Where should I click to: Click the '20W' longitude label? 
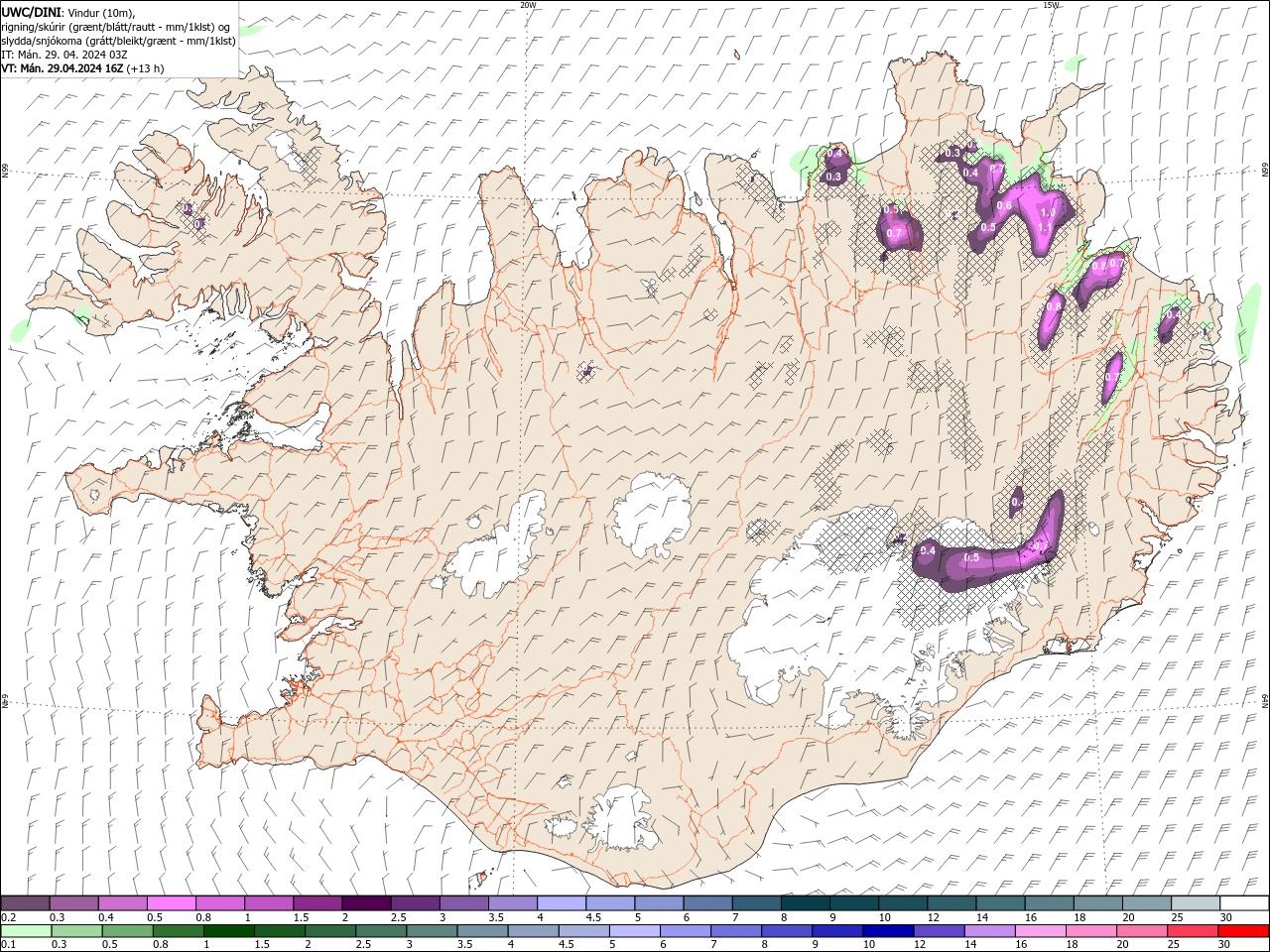coord(528,5)
